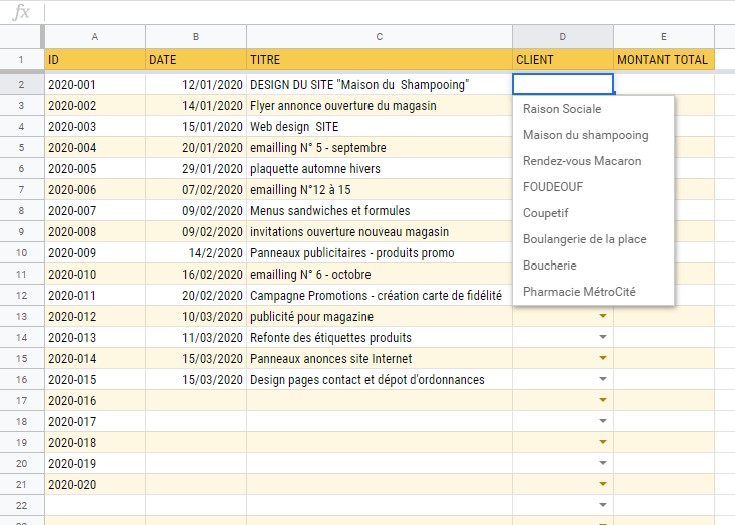Click title 'invitations ouverture nouveau magasin'
This screenshot has width=735, height=525.
tap(379, 232)
